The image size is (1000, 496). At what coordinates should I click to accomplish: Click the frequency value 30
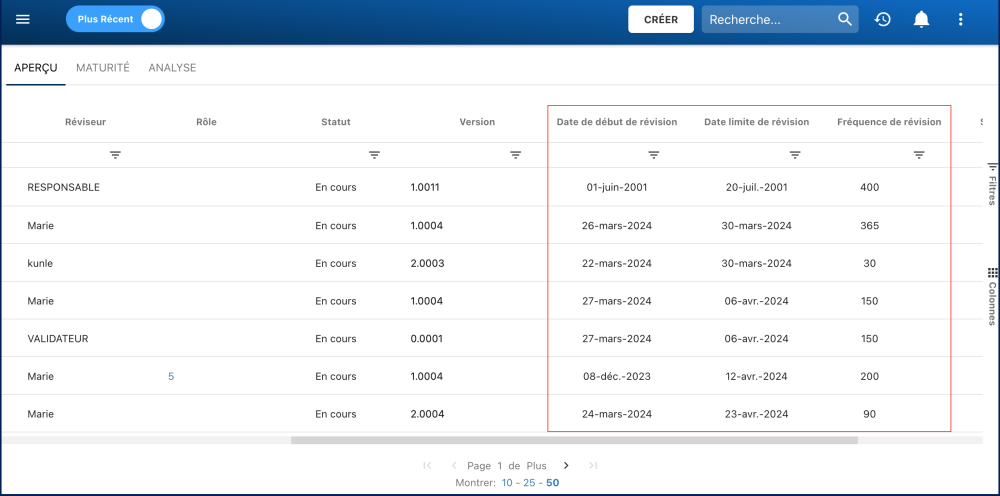[869, 263]
